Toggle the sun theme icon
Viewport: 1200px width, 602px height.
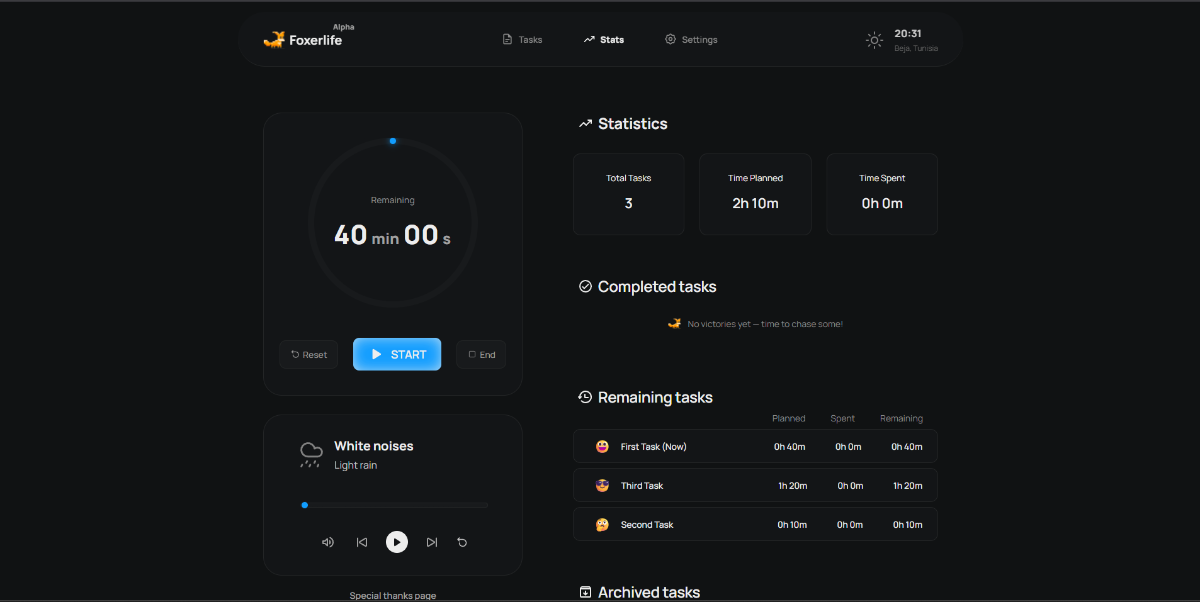(x=874, y=40)
